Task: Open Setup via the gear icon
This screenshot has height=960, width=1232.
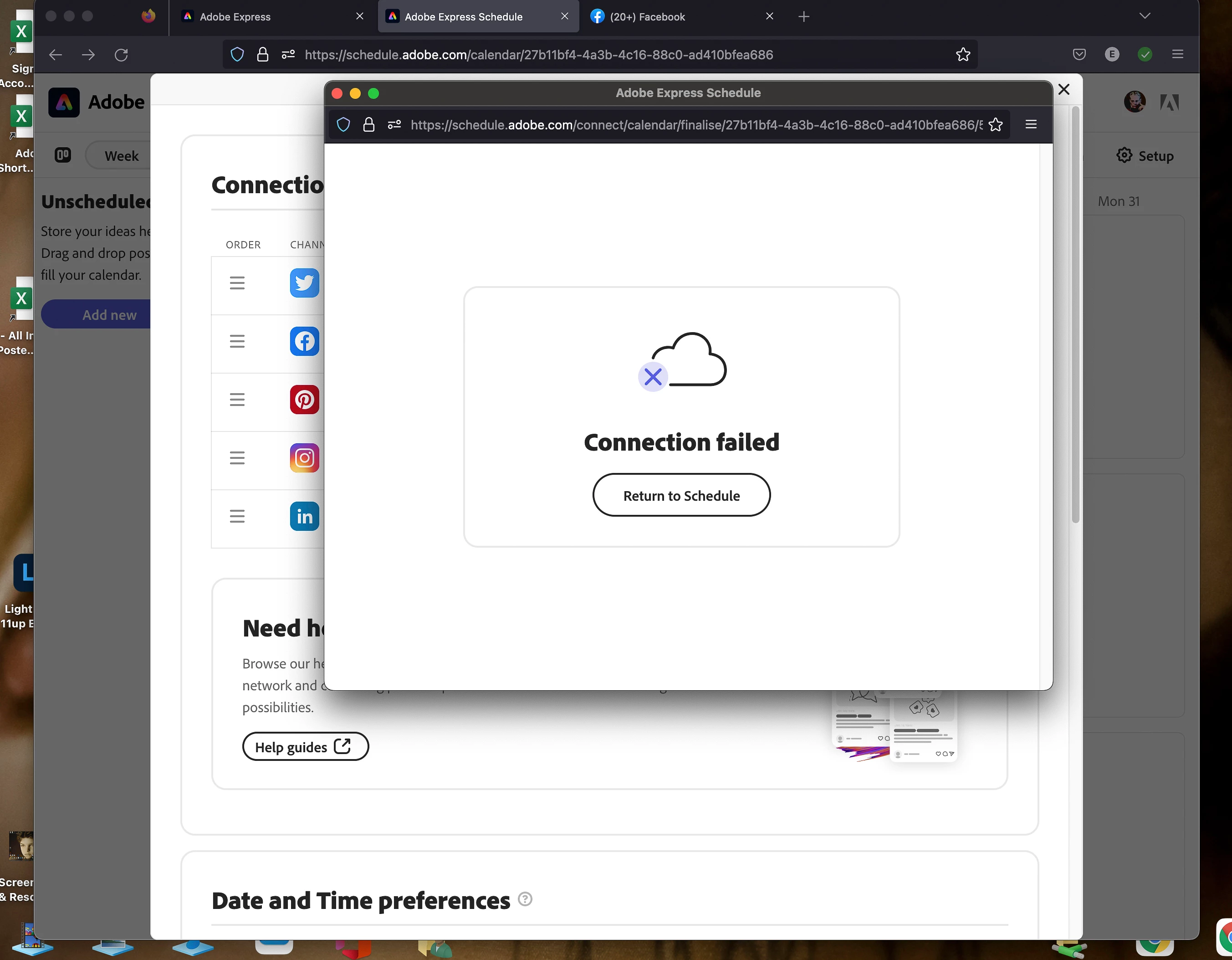Action: click(x=1124, y=156)
